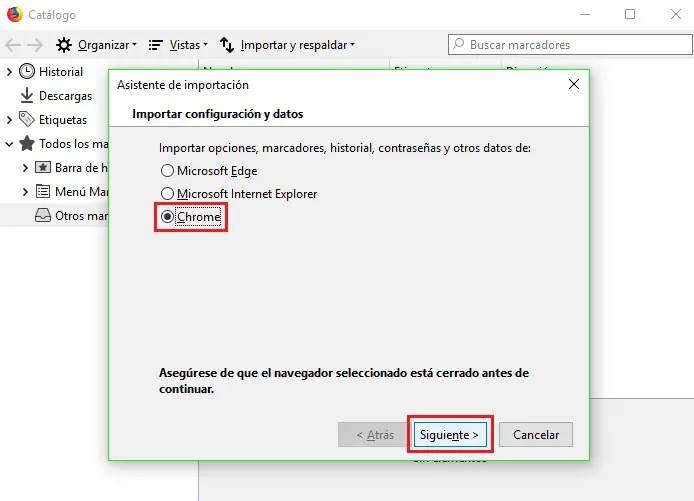
Task: Click the back arrow in Catálogo toolbar
Action: [x=13, y=45]
